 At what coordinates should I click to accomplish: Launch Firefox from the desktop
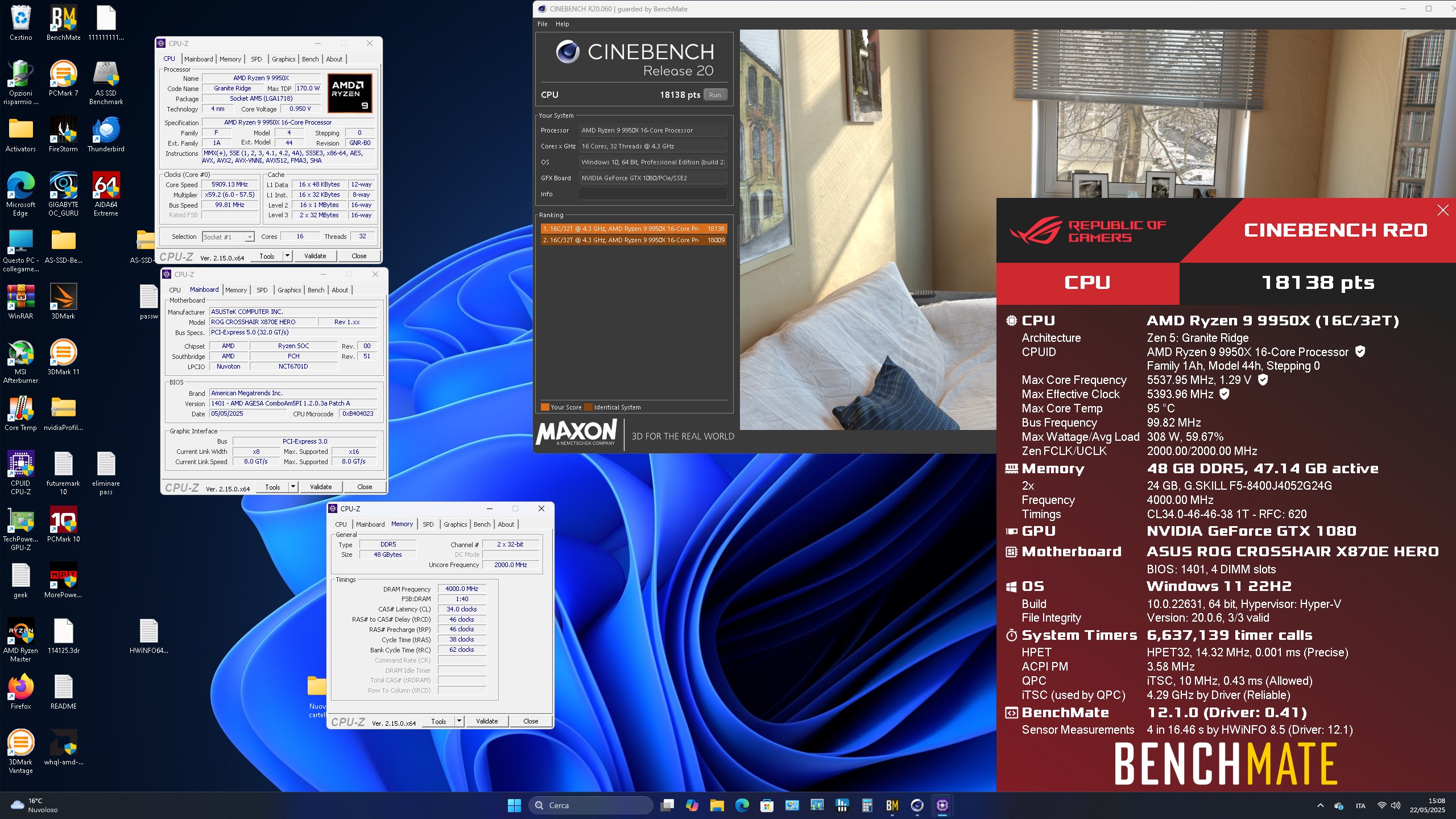tap(21, 692)
